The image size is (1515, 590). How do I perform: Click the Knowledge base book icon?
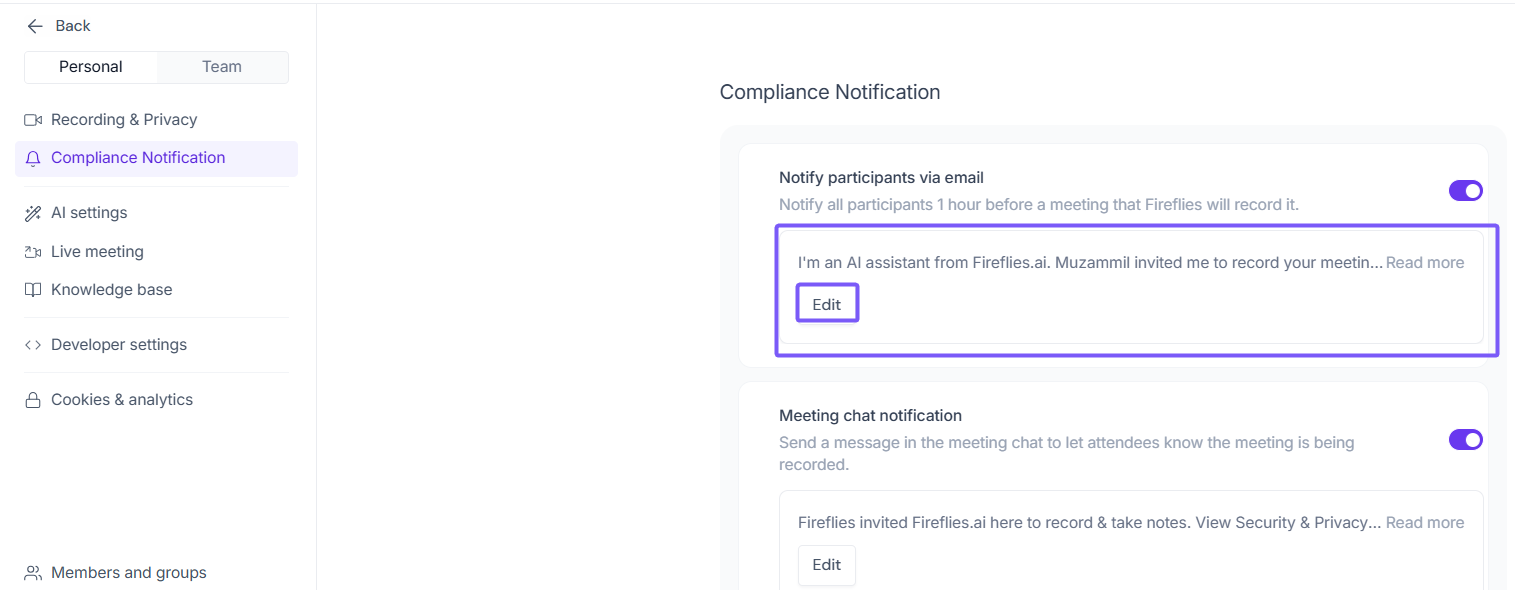[x=33, y=290]
